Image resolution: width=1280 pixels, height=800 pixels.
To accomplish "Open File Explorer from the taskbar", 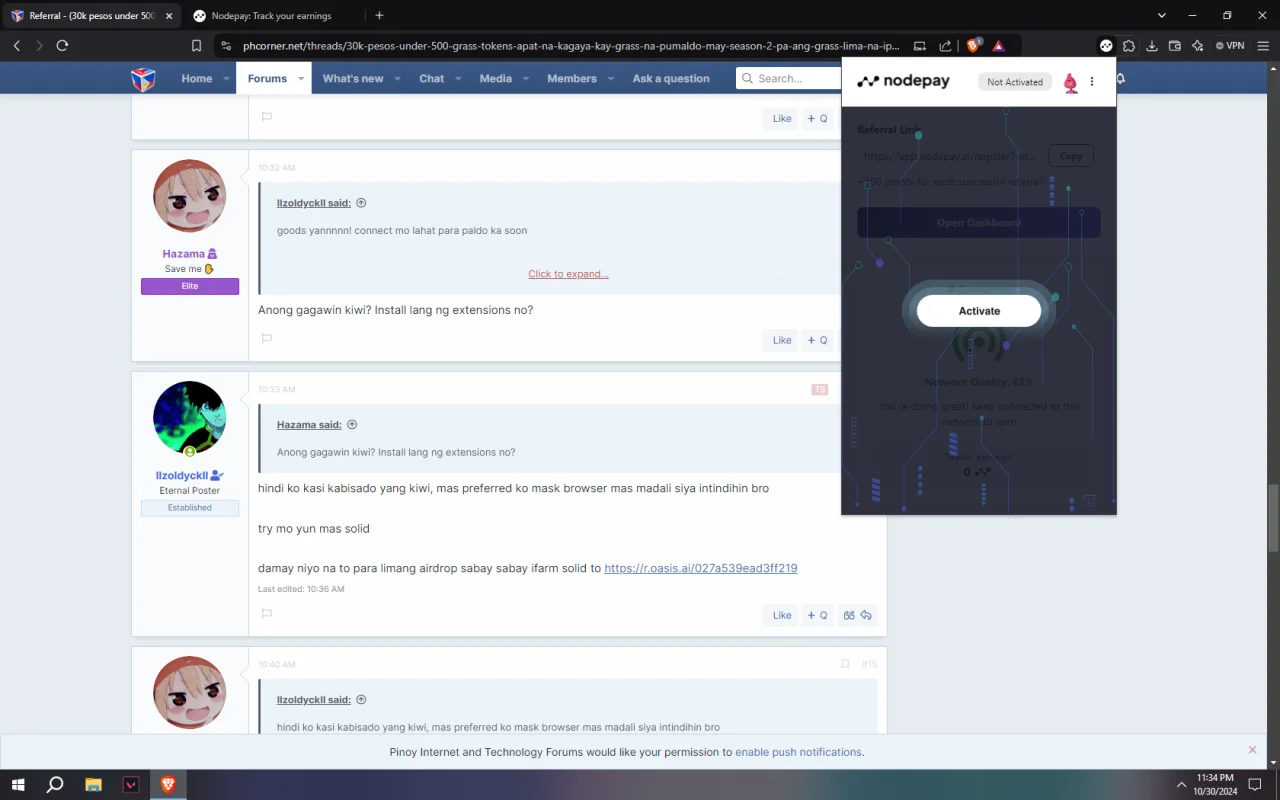I will (93, 785).
